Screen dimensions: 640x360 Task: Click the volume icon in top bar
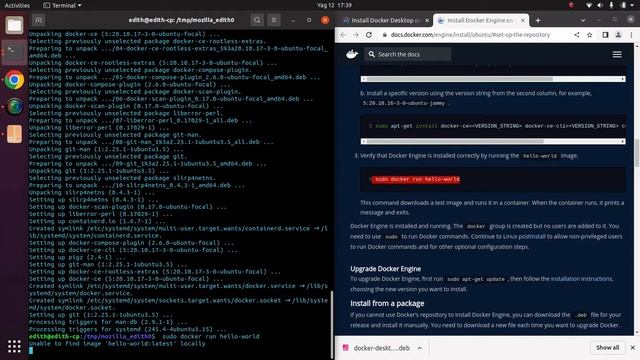point(600,5)
